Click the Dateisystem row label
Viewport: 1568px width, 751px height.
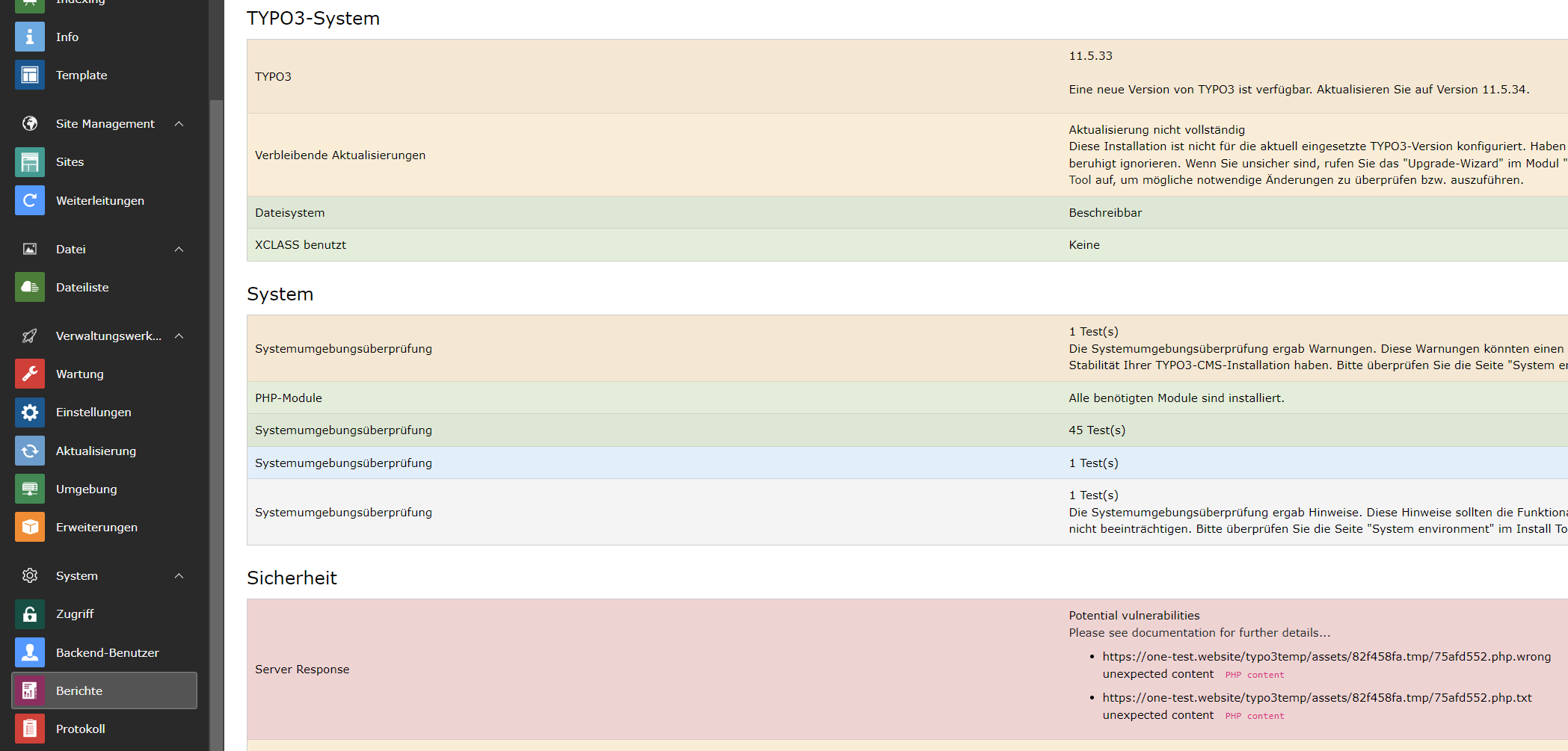(x=289, y=212)
